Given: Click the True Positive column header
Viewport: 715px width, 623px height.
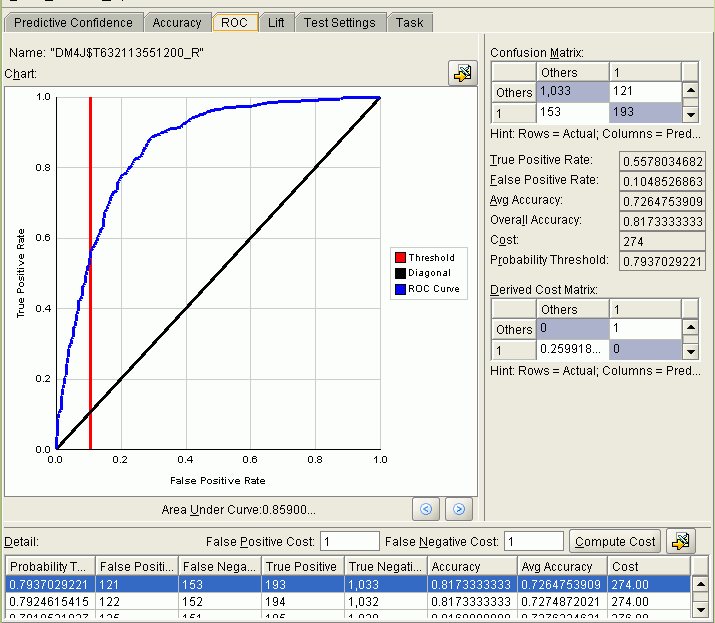Looking at the screenshot, I should [x=303, y=566].
